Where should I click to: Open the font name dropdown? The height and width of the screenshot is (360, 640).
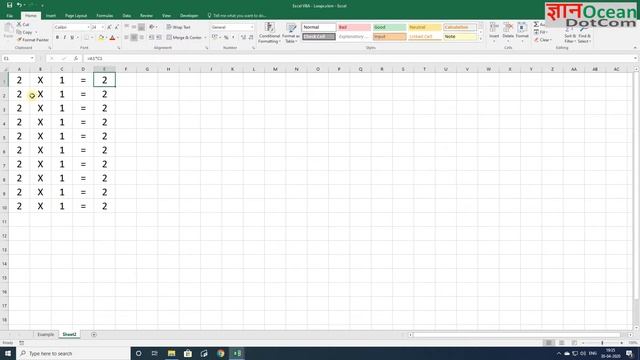(x=88, y=27)
